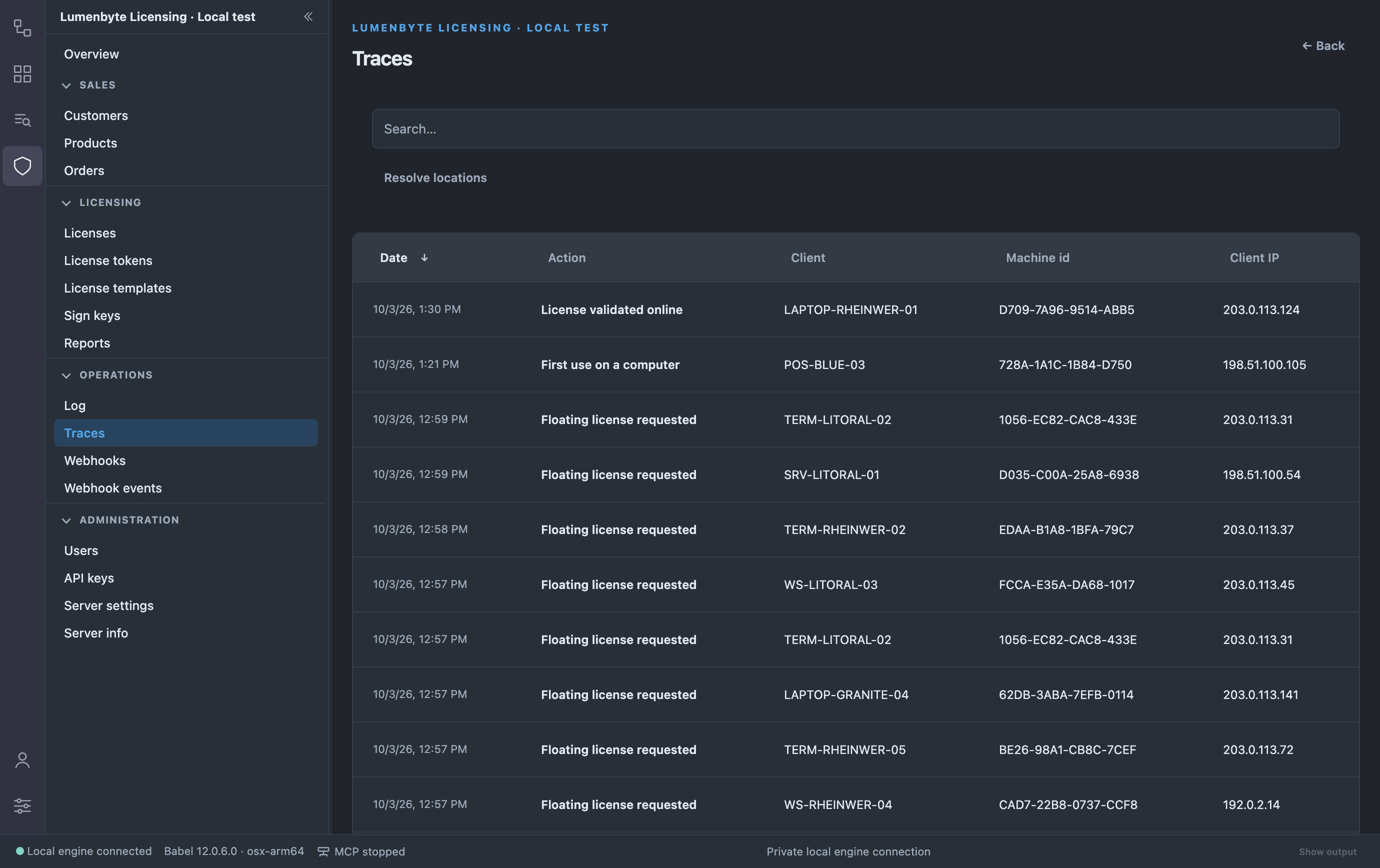Click the Back link

coord(1323,46)
